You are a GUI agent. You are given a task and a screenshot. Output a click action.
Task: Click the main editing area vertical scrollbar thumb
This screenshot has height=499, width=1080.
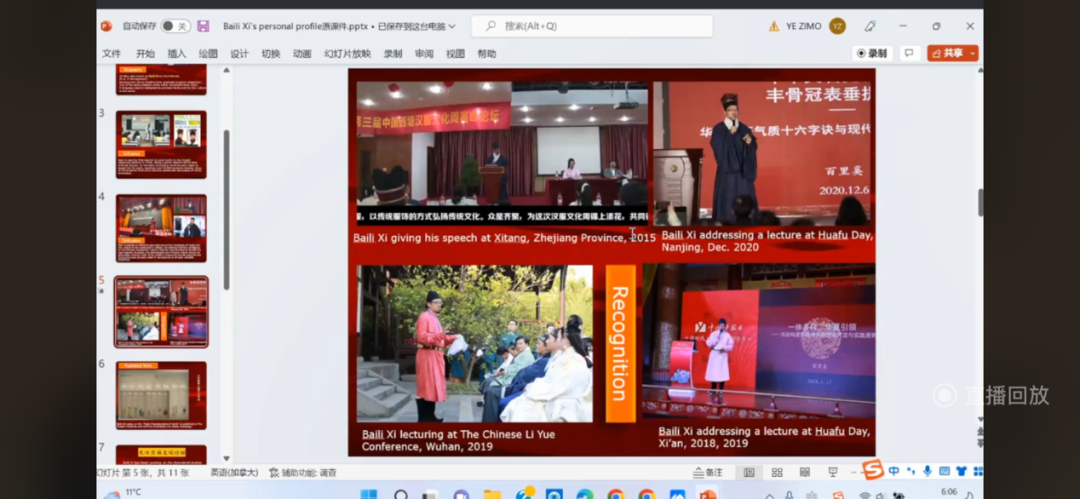click(x=981, y=203)
